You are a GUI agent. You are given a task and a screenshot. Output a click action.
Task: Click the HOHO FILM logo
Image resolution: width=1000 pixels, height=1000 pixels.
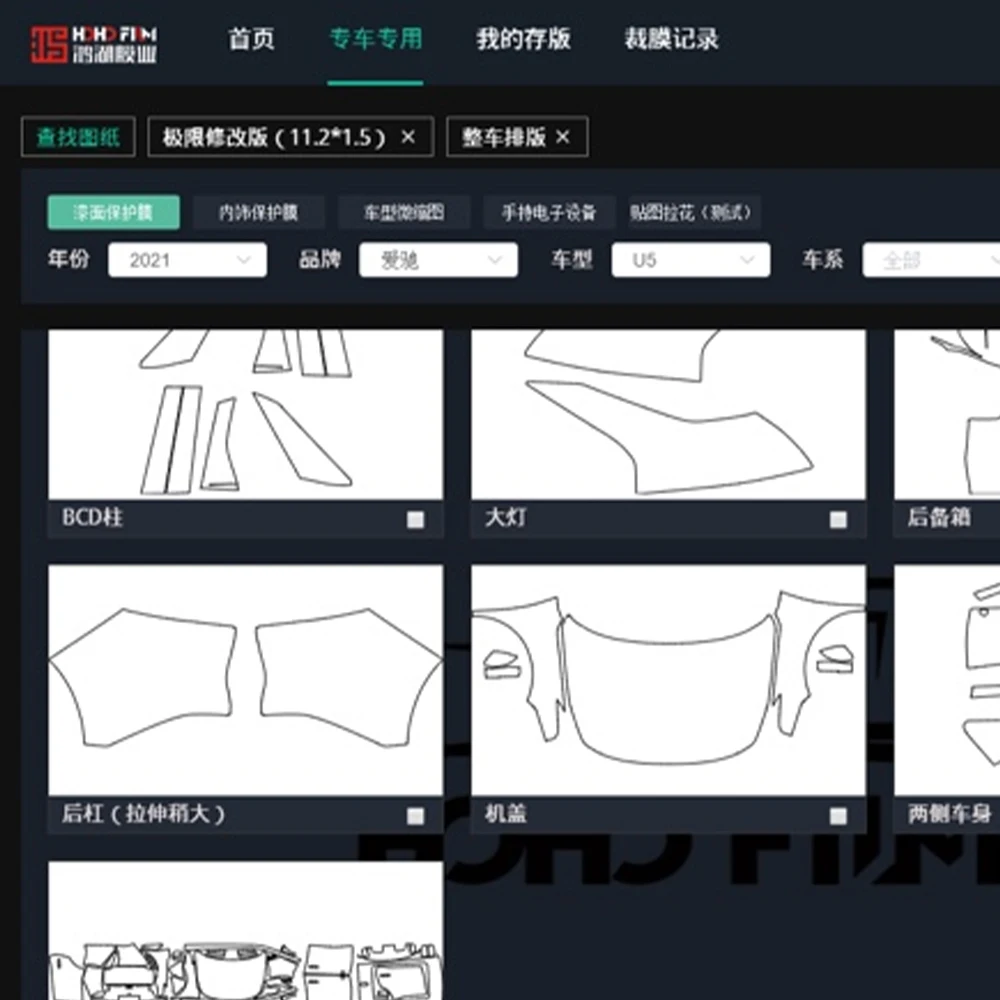94,44
